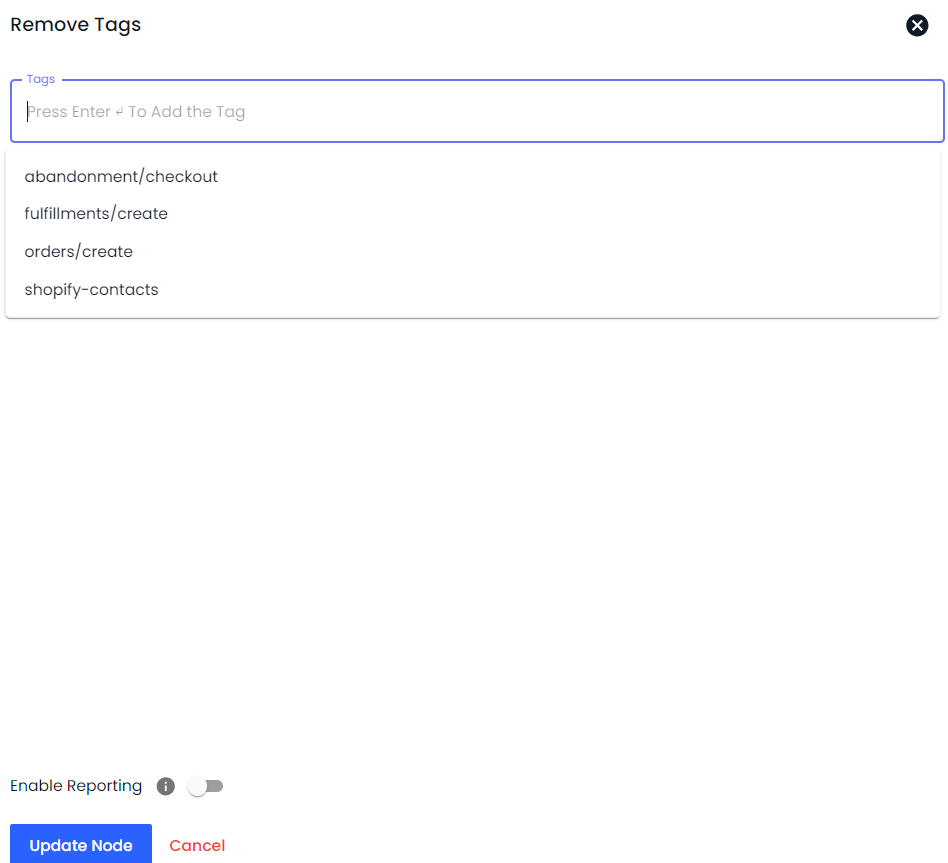Click the small Tags field label
The height and width of the screenshot is (863, 948).
pos(41,79)
